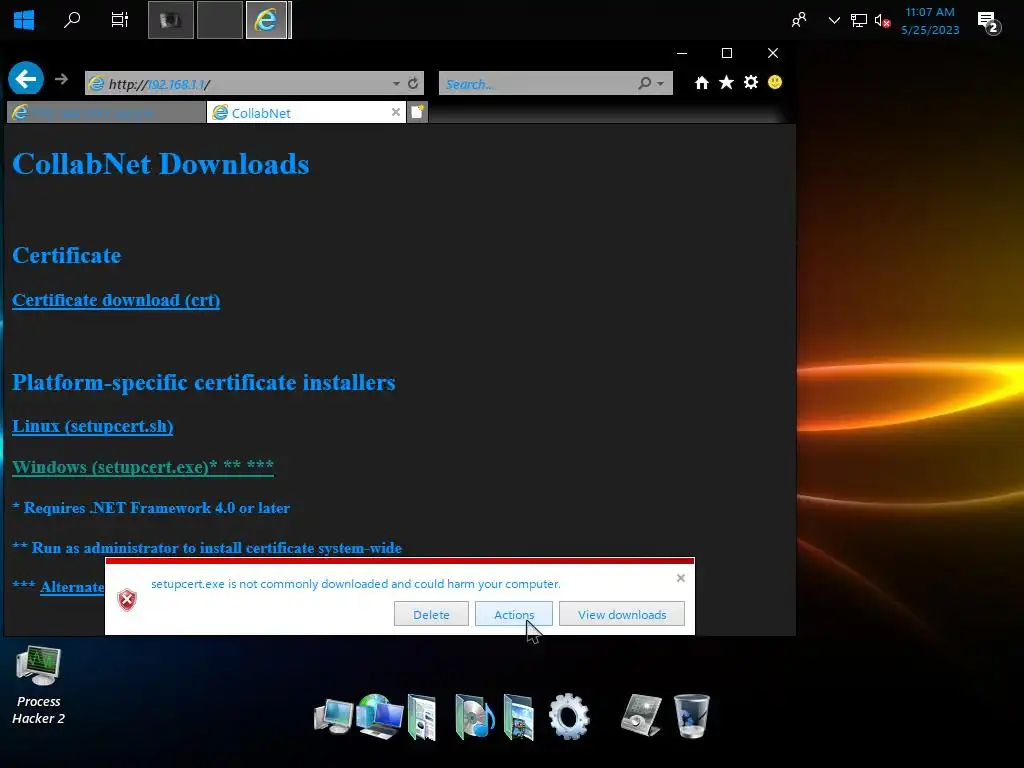Image resolution: width=1024 pixels, height=768 pixels.
Task: Minimize the Internet Explorer window
Action: (682, 53)
